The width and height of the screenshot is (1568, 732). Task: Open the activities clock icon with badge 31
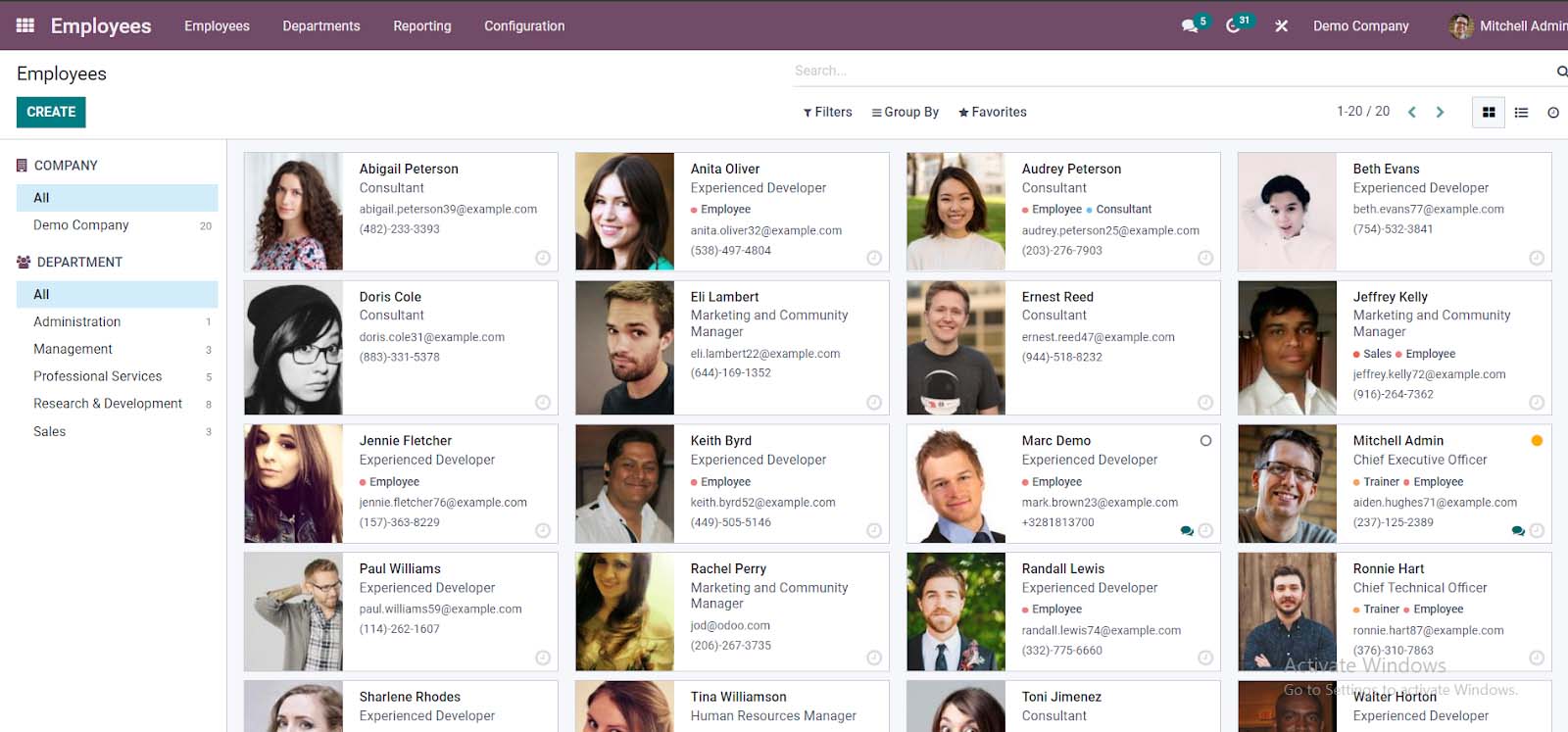pyautogui.click(x=1235, y=24)
